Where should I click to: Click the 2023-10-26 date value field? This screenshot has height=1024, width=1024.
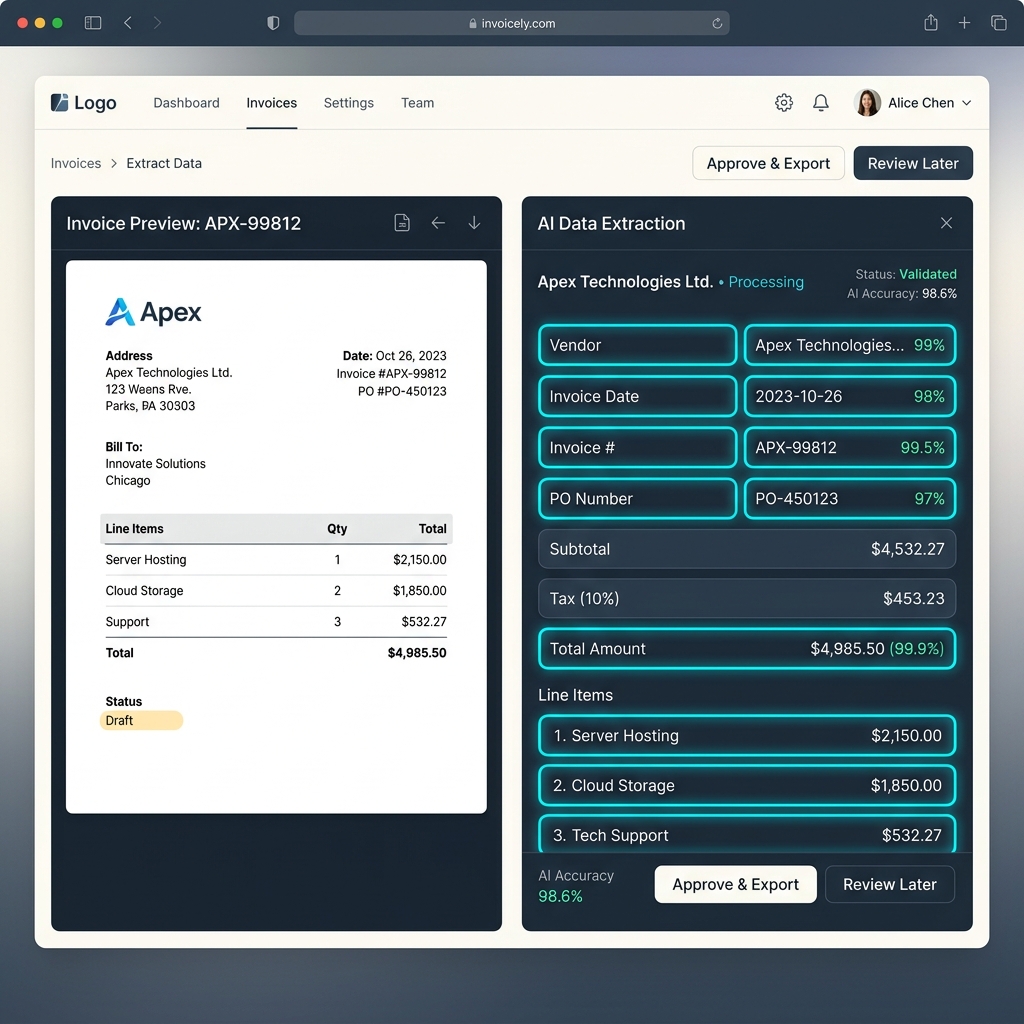coord(850,396)
